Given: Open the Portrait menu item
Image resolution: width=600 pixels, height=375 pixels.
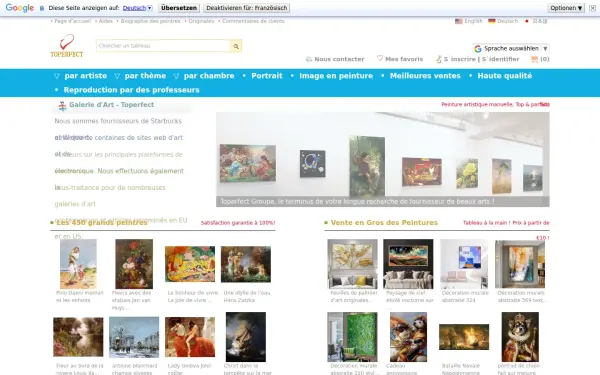Looking at the screenshot, I should point(267,76).
